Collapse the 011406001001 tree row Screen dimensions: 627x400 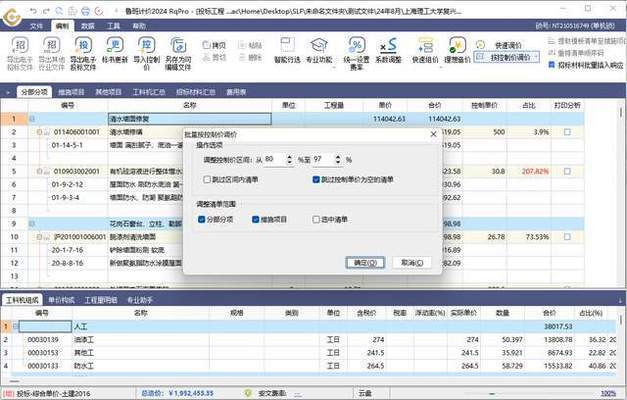(39, 132)
